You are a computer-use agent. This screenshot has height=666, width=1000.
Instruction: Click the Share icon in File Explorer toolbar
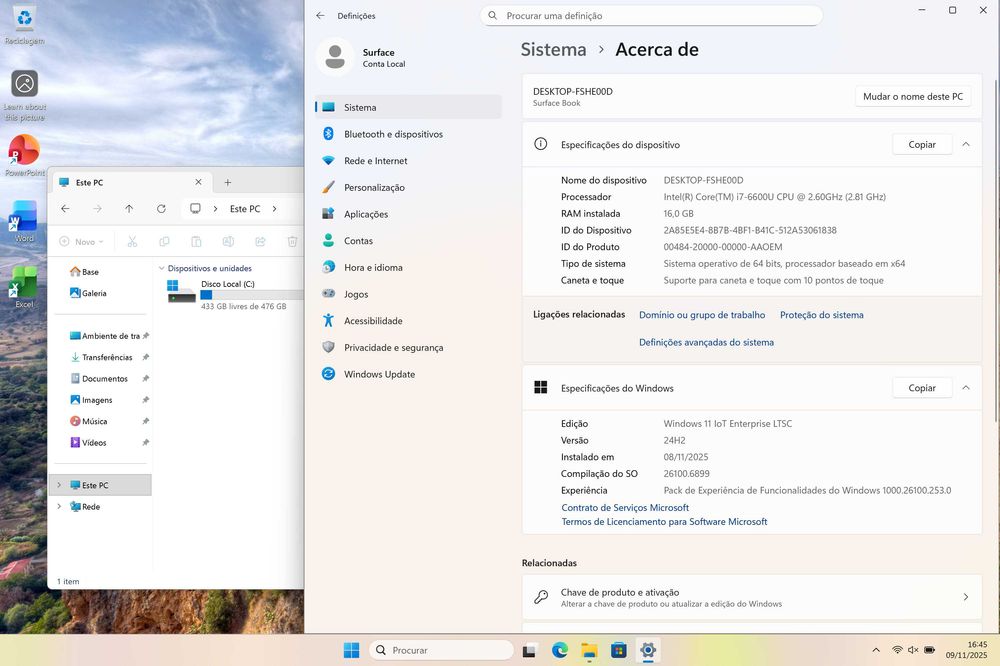(260, 242)
